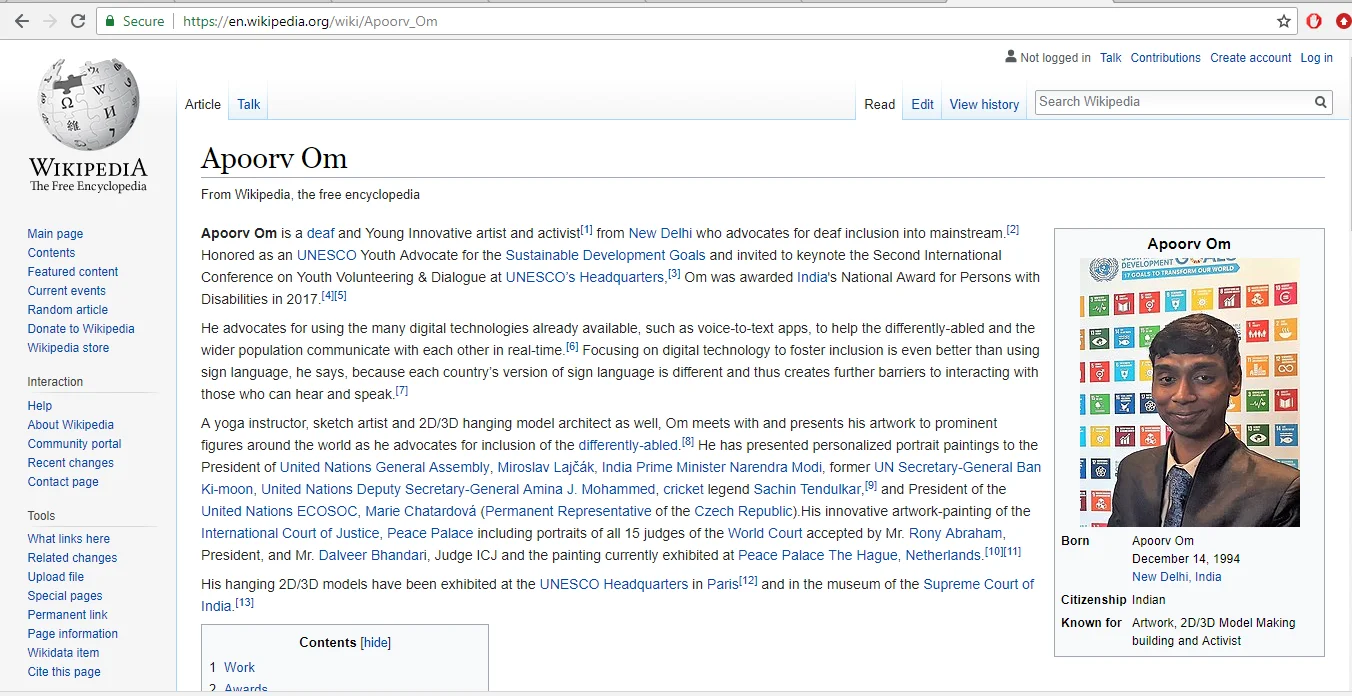The width and height of the screenshot is (1352, 696).
Task: Follow the Paris link
Action: 722,585
